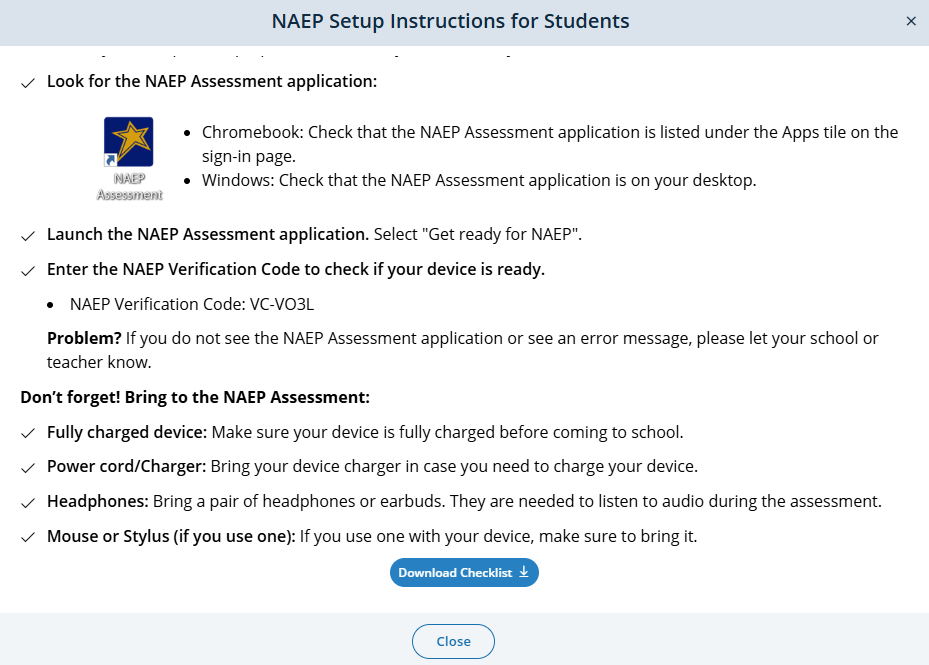Dismiss the dialog with the top-right X

click(911, 21)
